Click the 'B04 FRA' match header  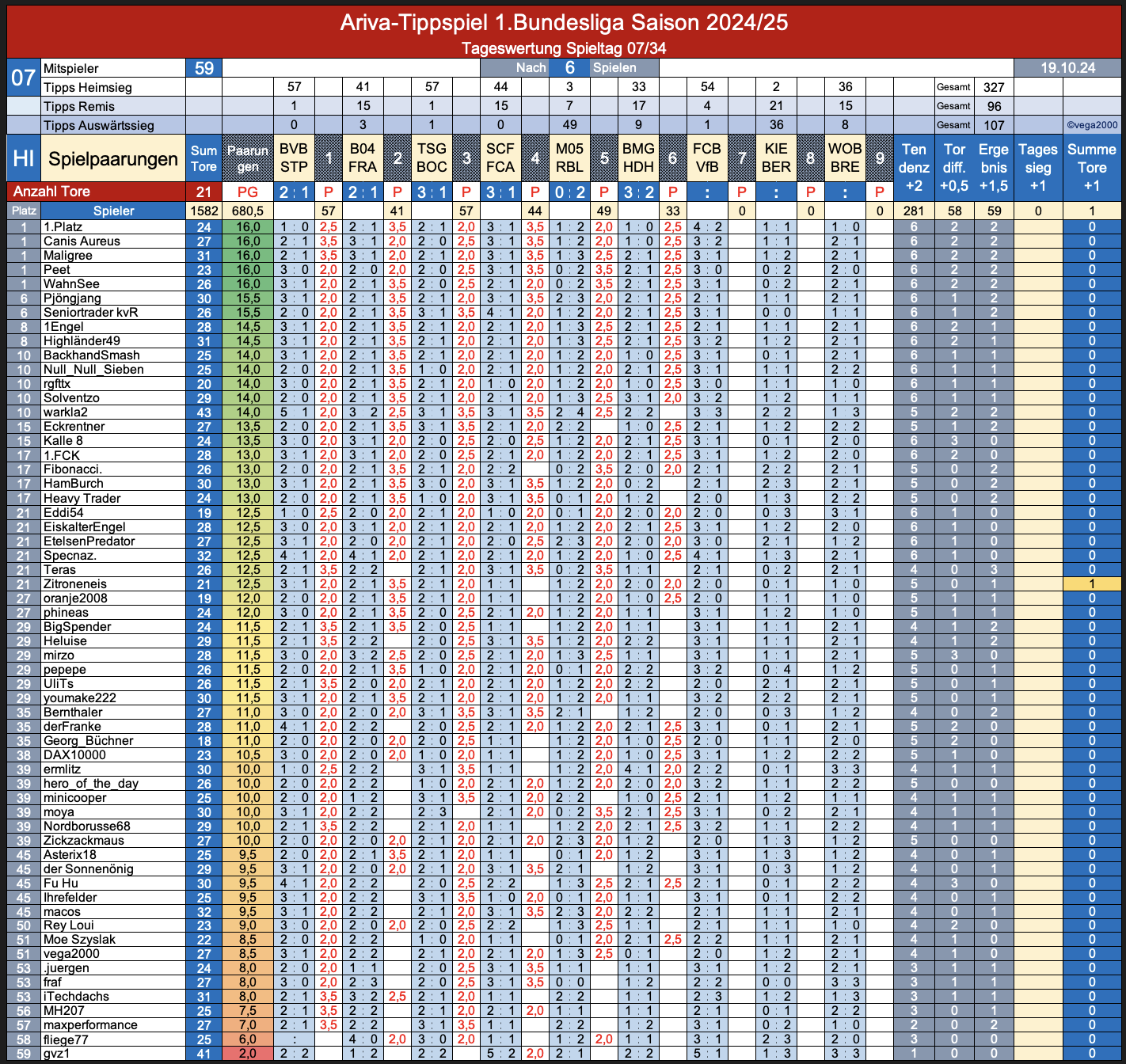(x=363, y=158)
